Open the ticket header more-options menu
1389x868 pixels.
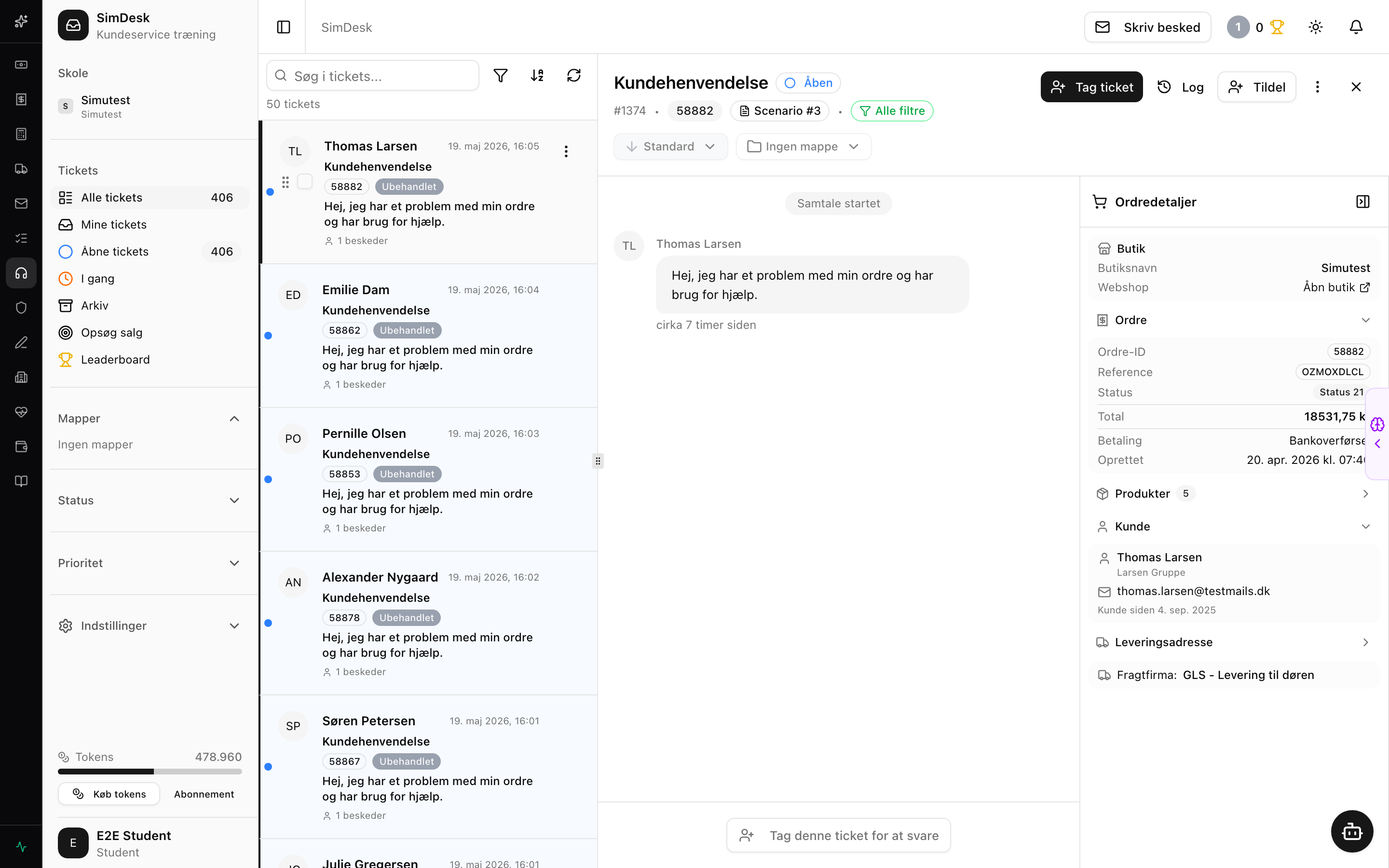[x=1317, y=87]
